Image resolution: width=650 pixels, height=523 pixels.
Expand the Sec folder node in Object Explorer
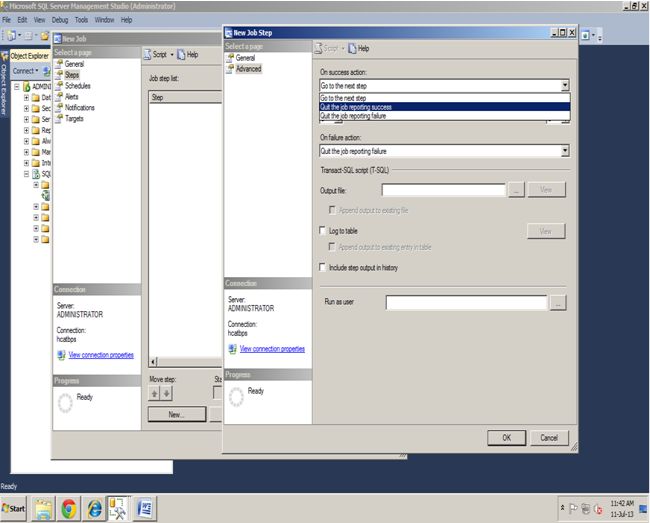(26, 108)
